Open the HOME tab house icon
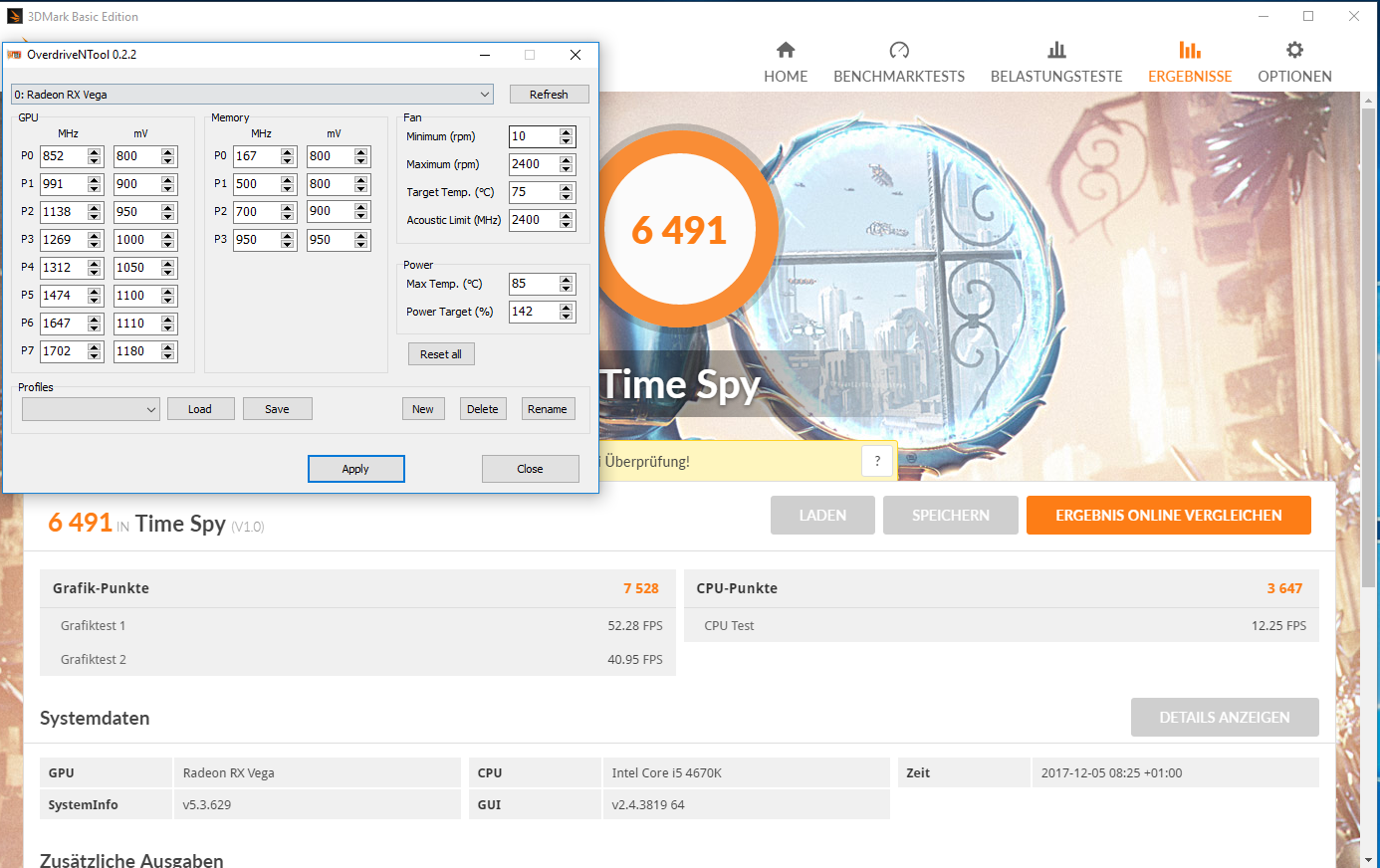 coord(786,50)
